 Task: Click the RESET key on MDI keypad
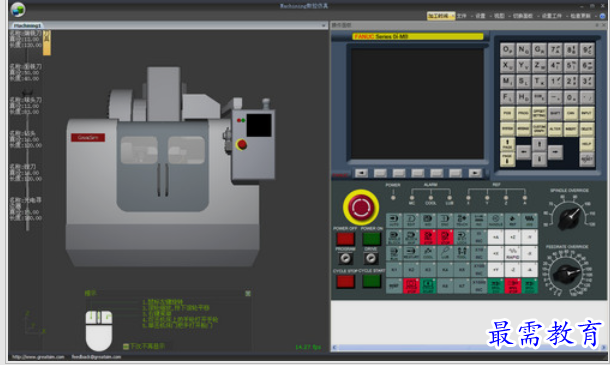tap(587, 159)
